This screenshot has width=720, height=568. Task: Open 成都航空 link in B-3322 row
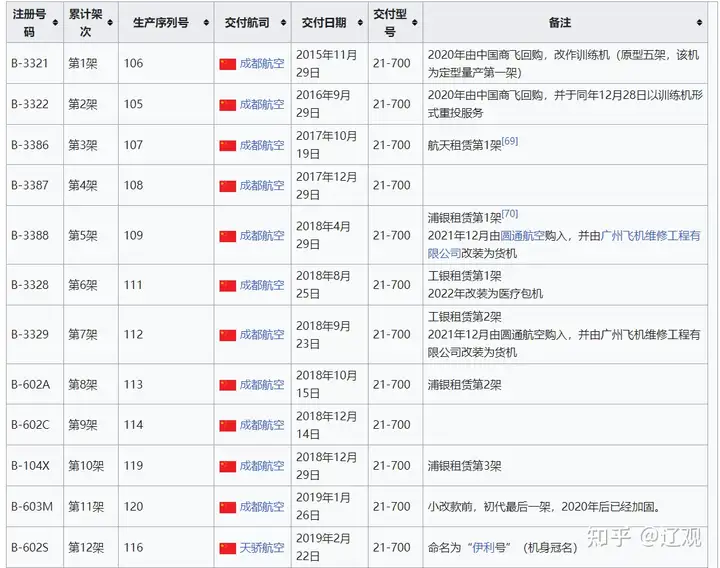coord(262,104)
